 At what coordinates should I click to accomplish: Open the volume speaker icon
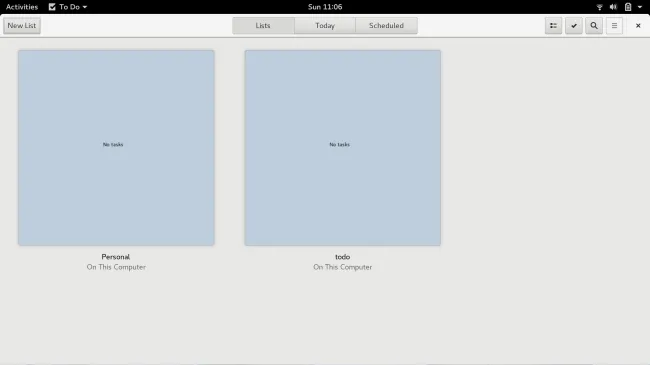614,7
